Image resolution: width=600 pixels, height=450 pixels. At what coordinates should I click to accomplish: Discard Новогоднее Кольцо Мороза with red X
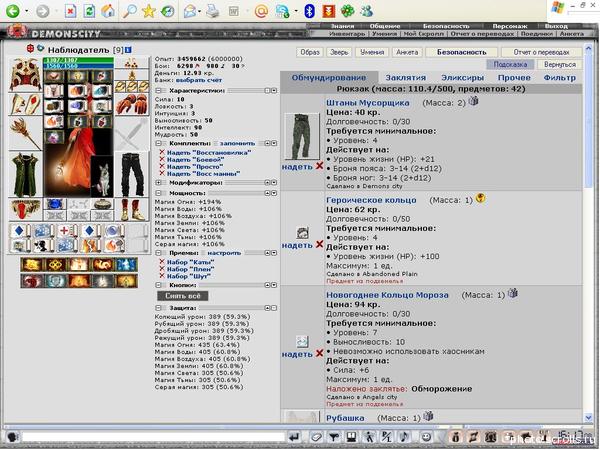click(319, 354)
